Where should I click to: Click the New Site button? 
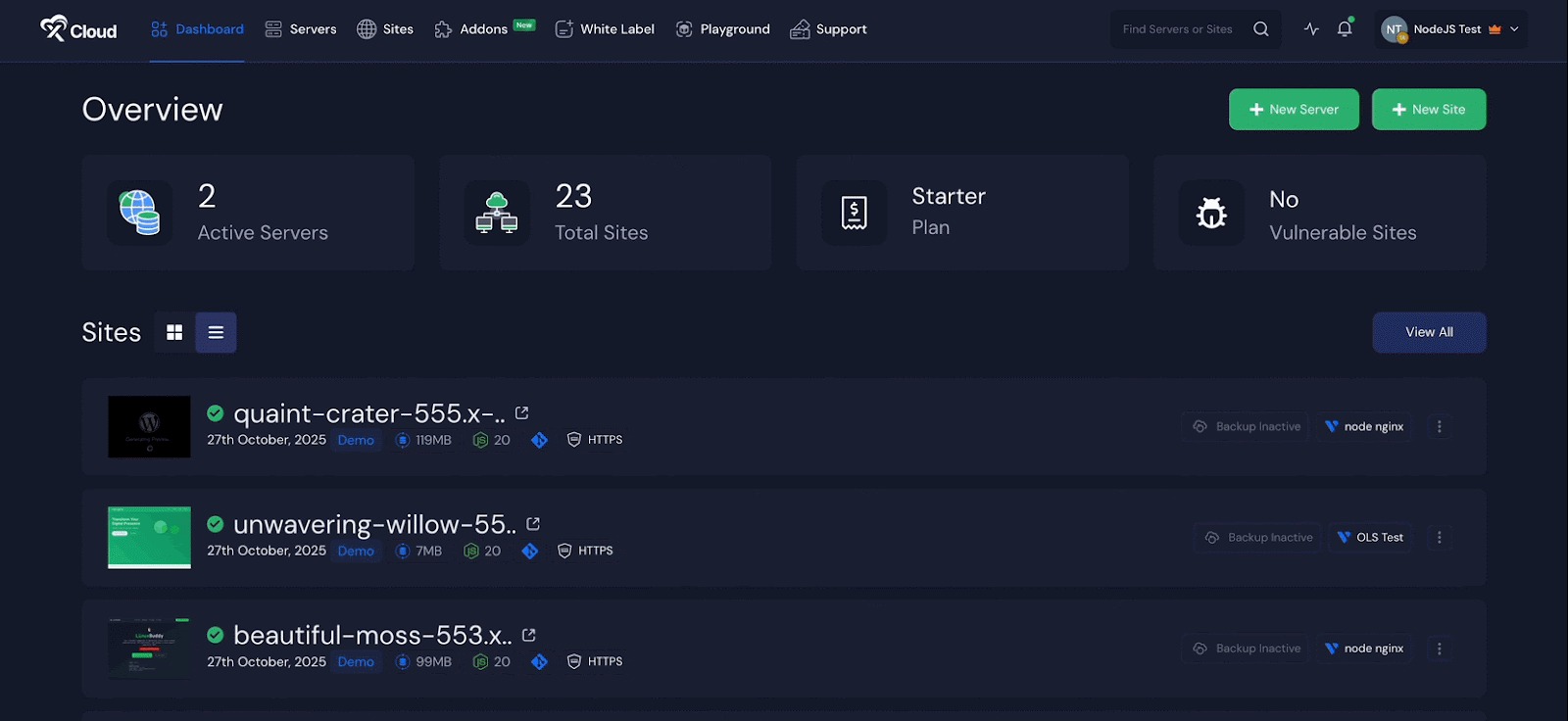coord(1429,110)
